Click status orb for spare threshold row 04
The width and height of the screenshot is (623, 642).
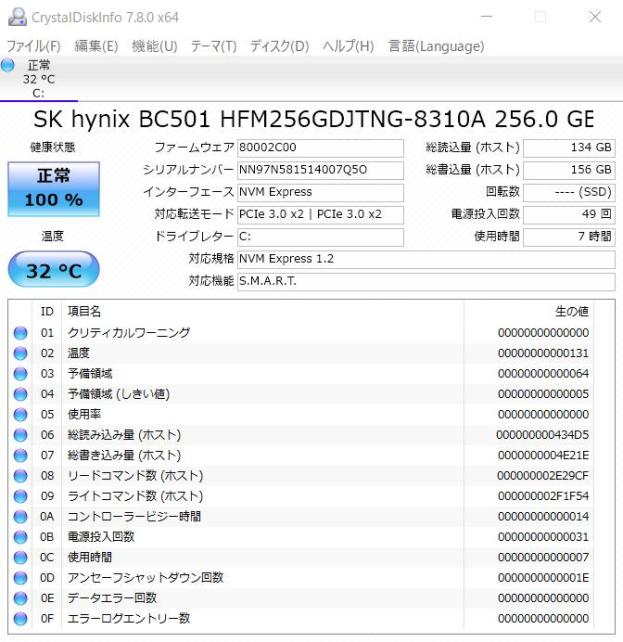pos(20,394)
